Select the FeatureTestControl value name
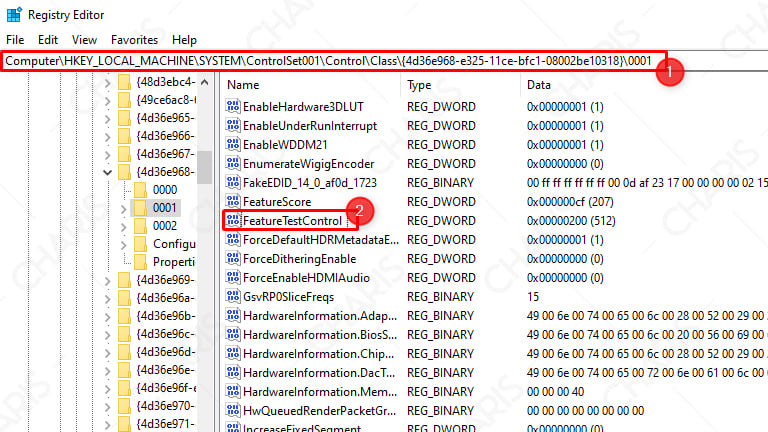The width and height of the screenshot is (768, 432). point(292,221)
